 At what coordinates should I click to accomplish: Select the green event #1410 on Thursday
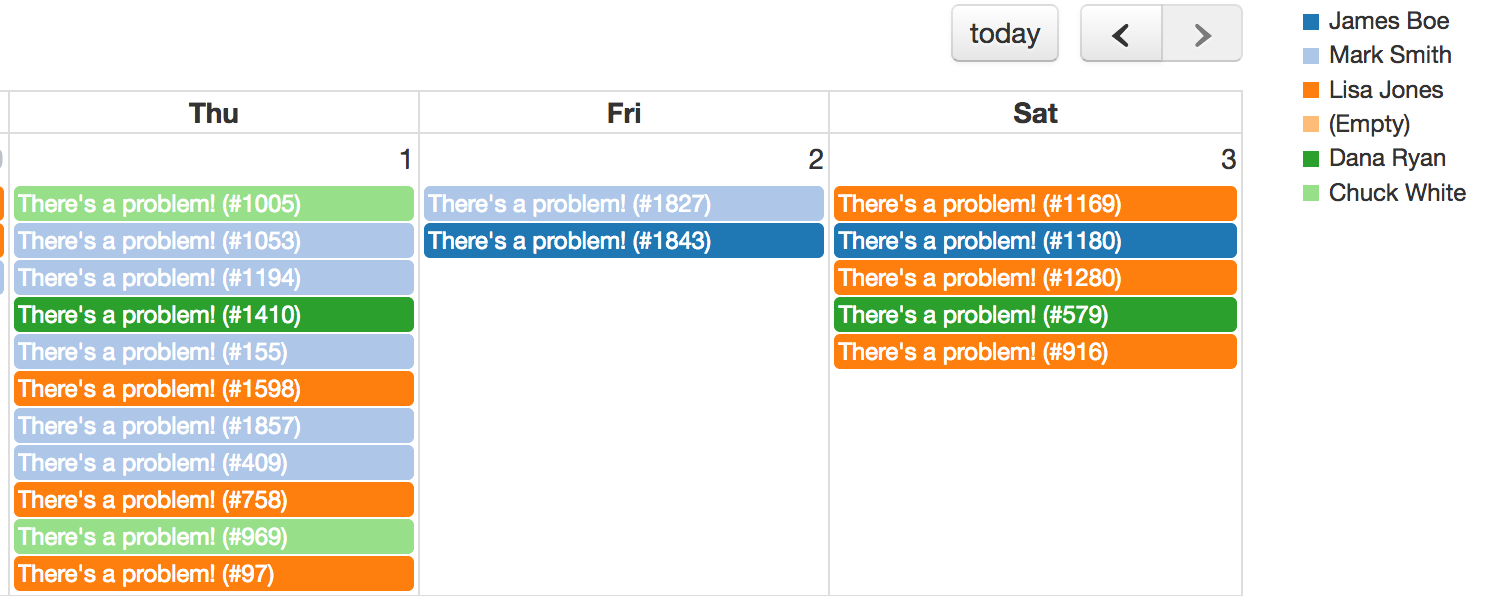pos(213,314)
